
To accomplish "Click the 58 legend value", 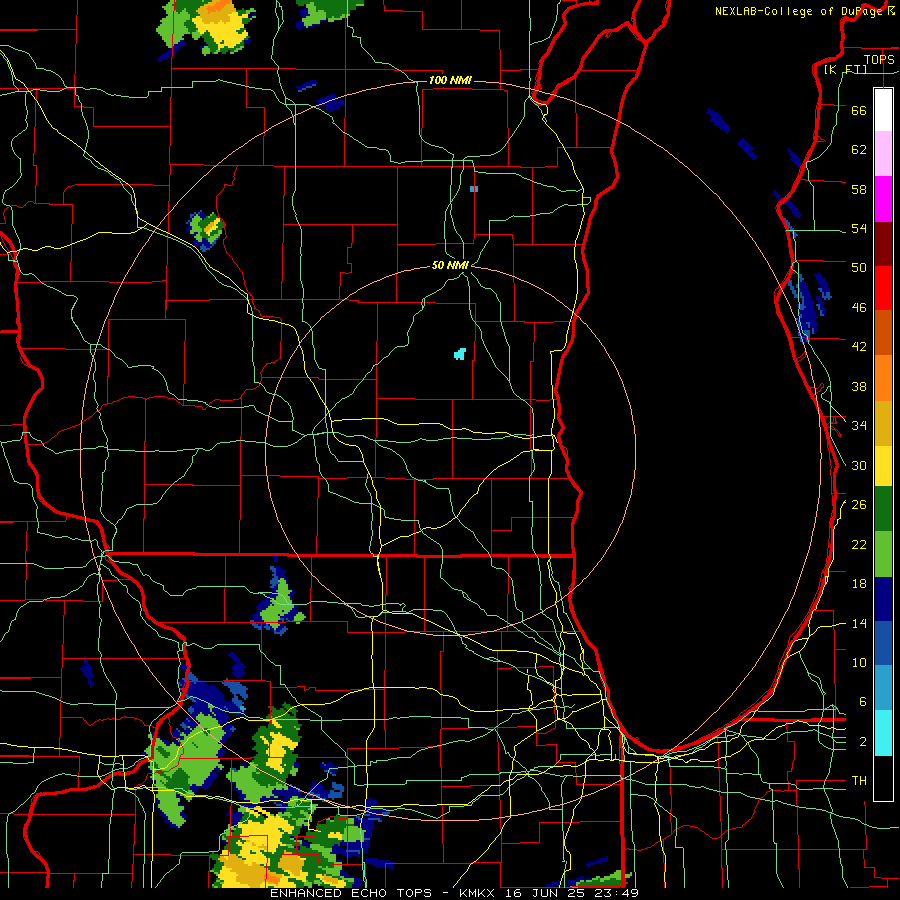I will pos(859,189).
